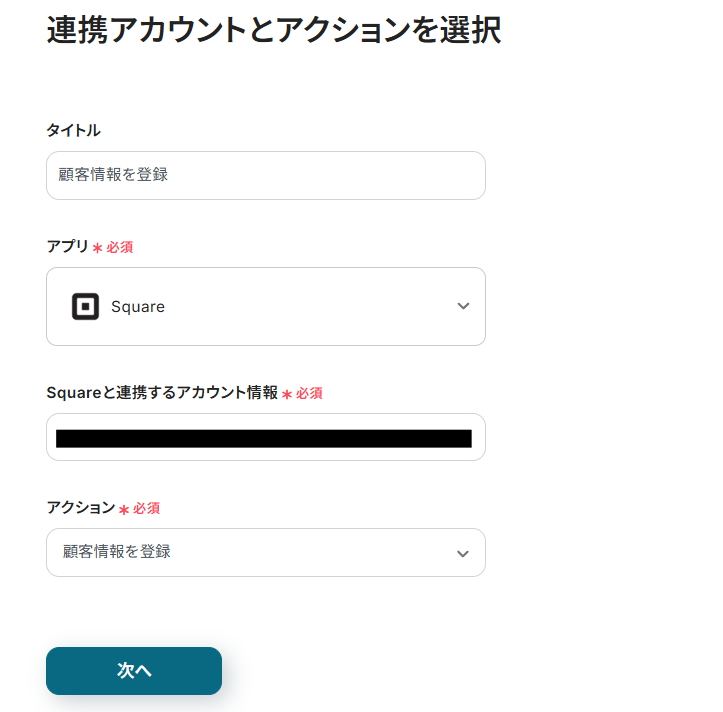Expand the アクション dropdown chevron arrow
723x712 pixels.
tap(462, 553)
